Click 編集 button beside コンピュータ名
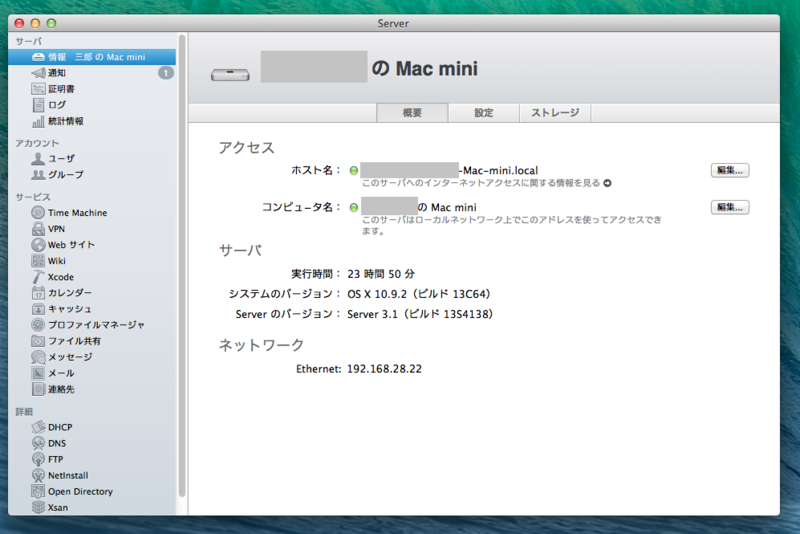 click(x=730, y=207)
